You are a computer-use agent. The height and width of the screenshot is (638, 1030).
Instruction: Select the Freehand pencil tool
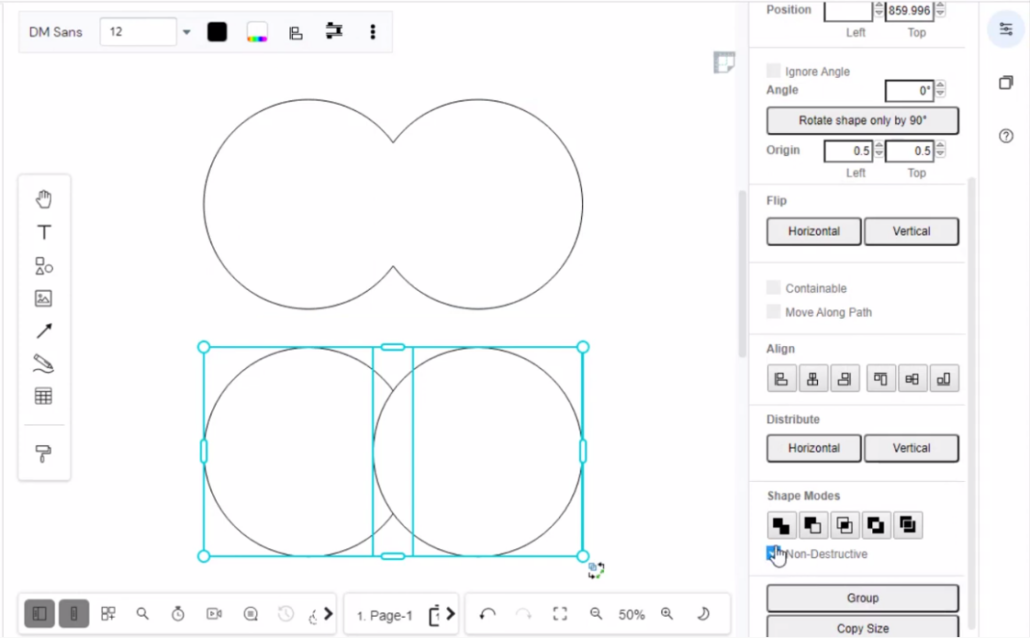[x=44, y=363]
